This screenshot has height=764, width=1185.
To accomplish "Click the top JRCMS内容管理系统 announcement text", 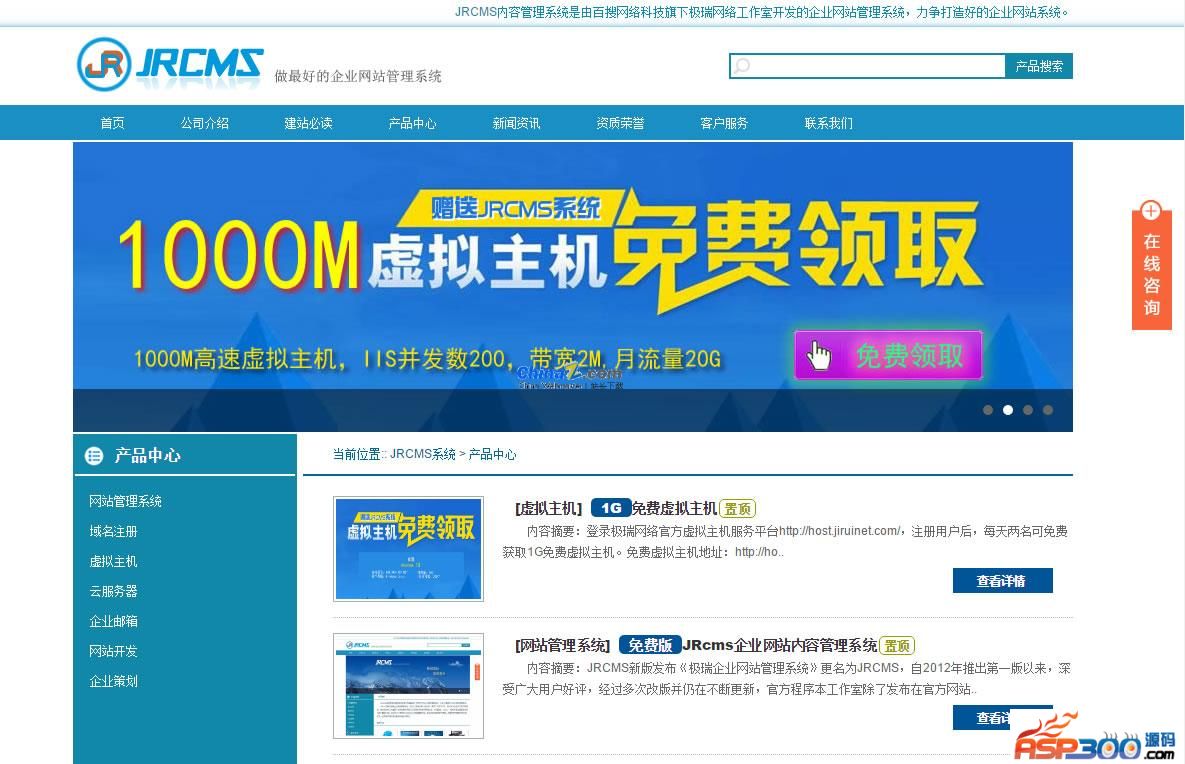I will 762,12.
